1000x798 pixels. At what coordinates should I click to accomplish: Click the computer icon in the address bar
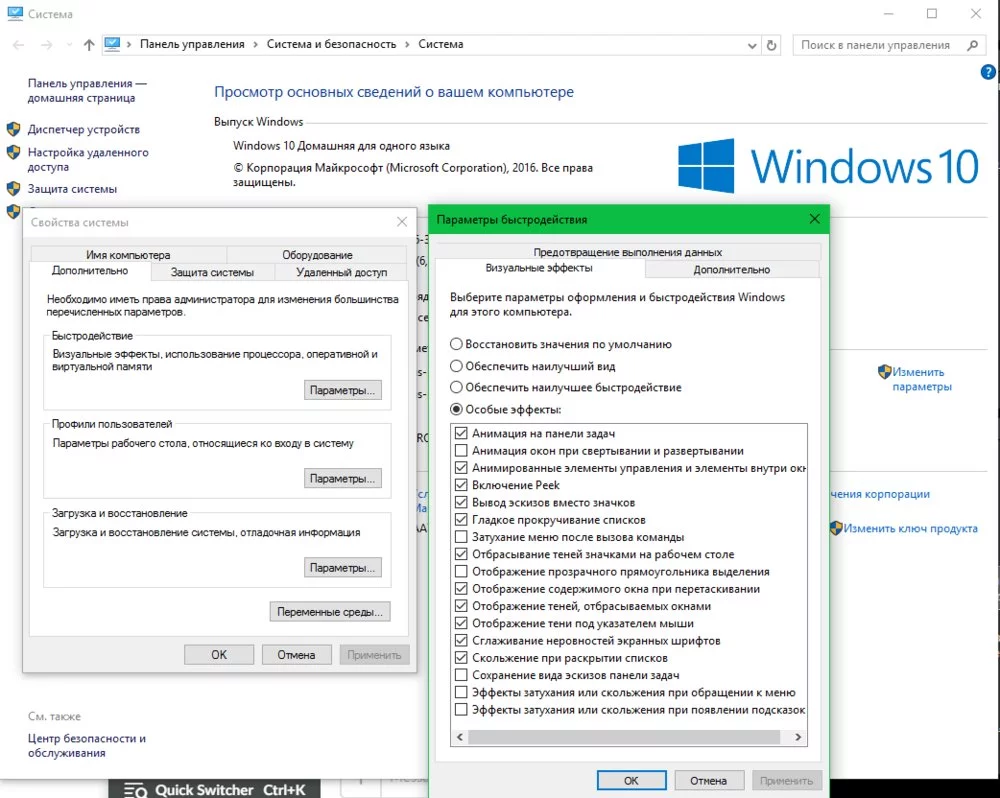112,44
